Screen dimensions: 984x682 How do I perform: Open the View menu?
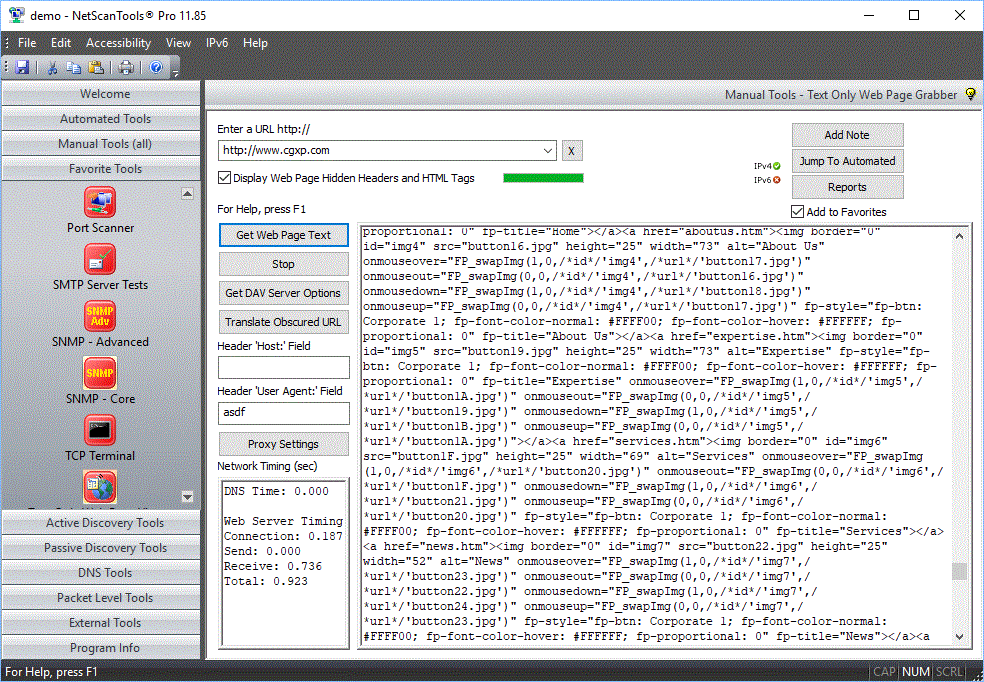pos(178,43)
